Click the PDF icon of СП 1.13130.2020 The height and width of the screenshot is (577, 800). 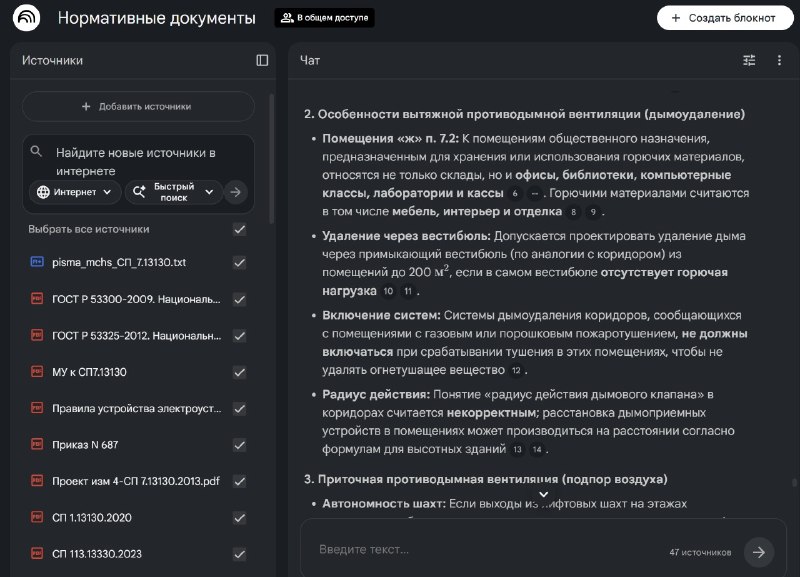pyautogui.click(x=37, y=517)
